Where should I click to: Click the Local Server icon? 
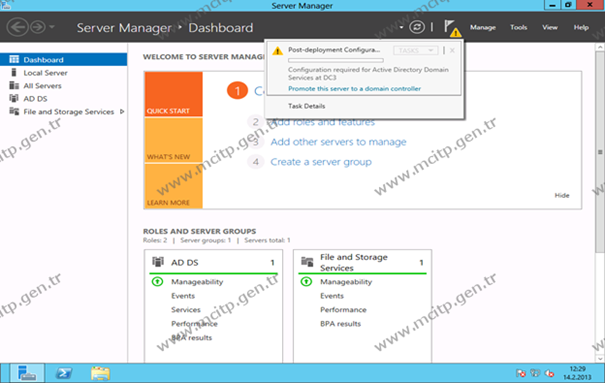tap(14, 72)
